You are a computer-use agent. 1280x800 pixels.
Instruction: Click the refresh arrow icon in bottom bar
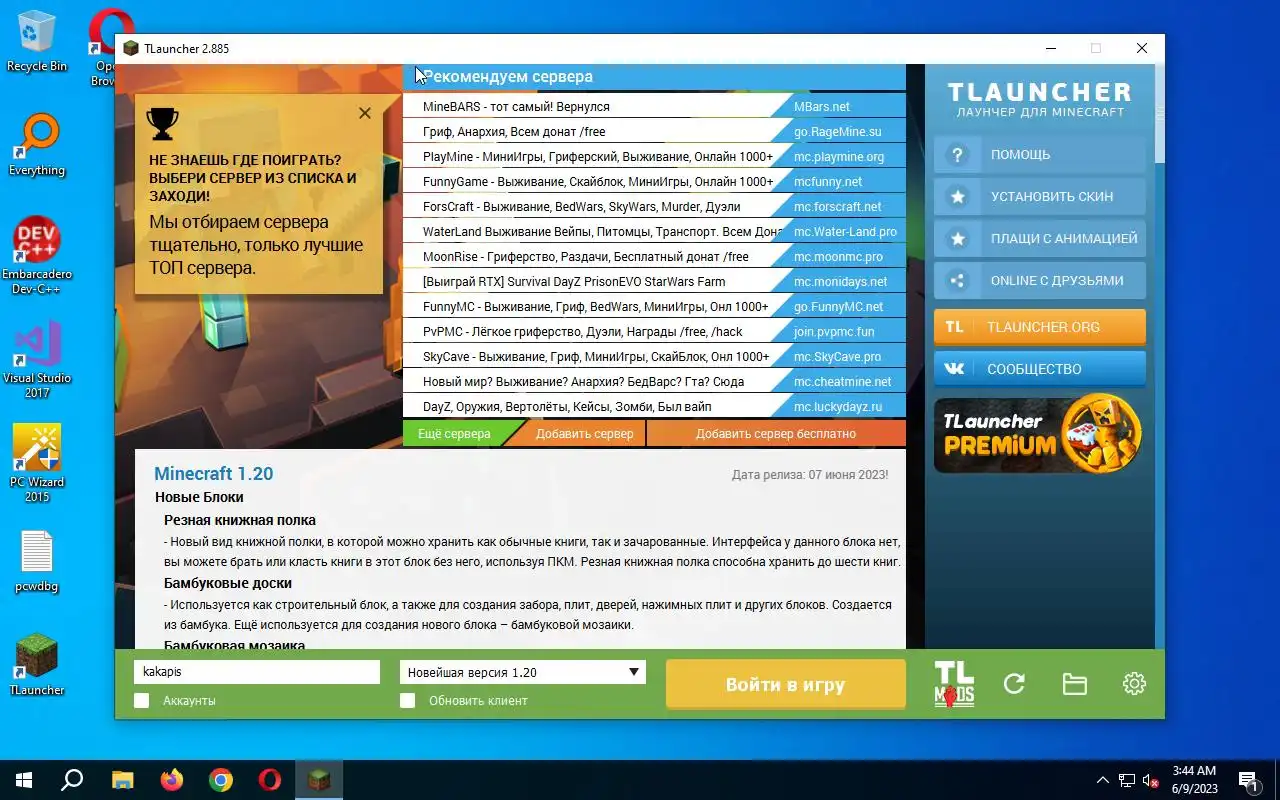[1014, 684]
